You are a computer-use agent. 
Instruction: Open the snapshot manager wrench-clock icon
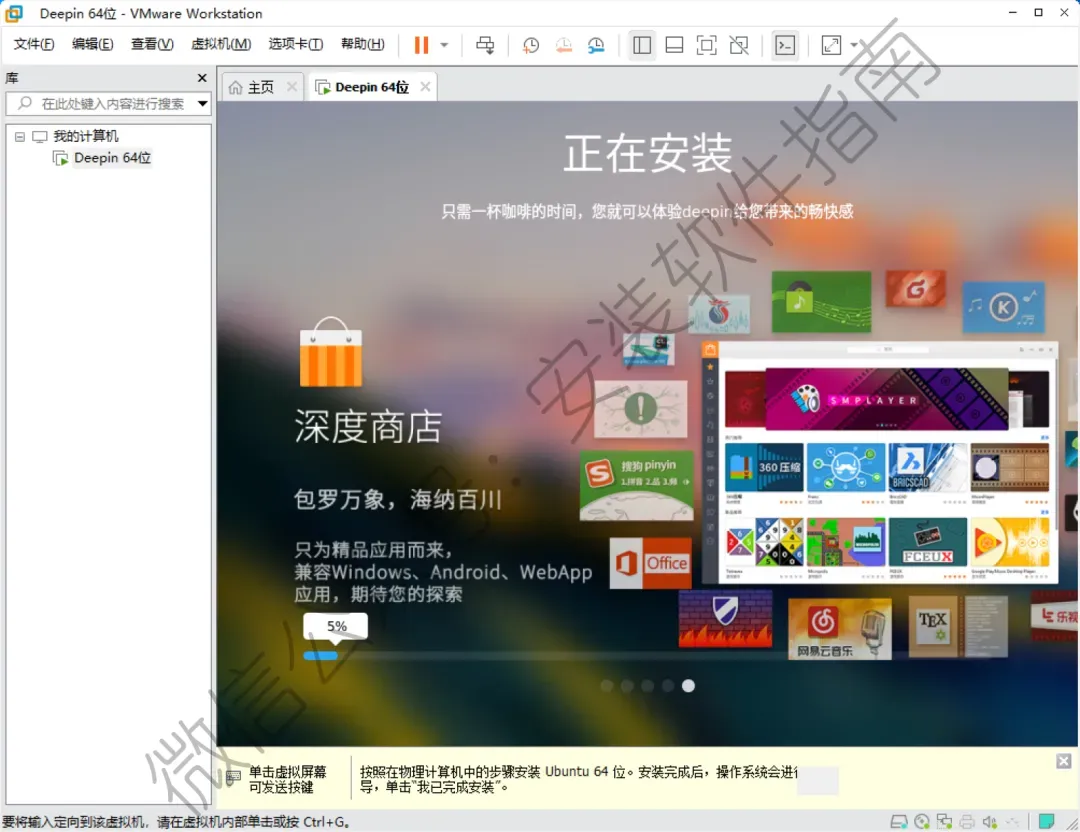(x=596, y=45)
